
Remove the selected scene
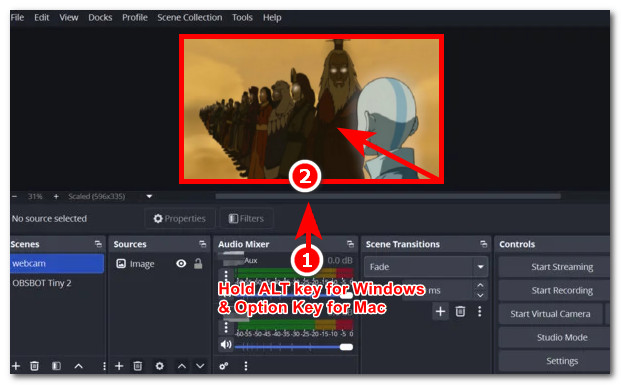pos(34,366)
